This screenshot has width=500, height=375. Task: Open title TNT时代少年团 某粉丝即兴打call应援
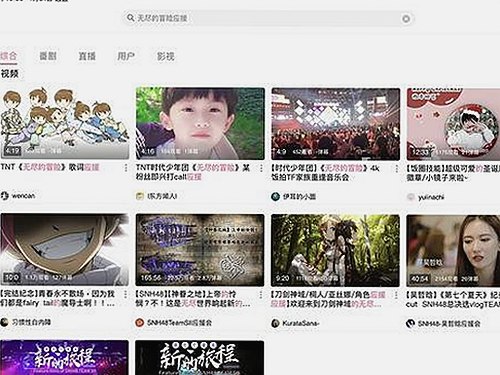coord(192,172)
